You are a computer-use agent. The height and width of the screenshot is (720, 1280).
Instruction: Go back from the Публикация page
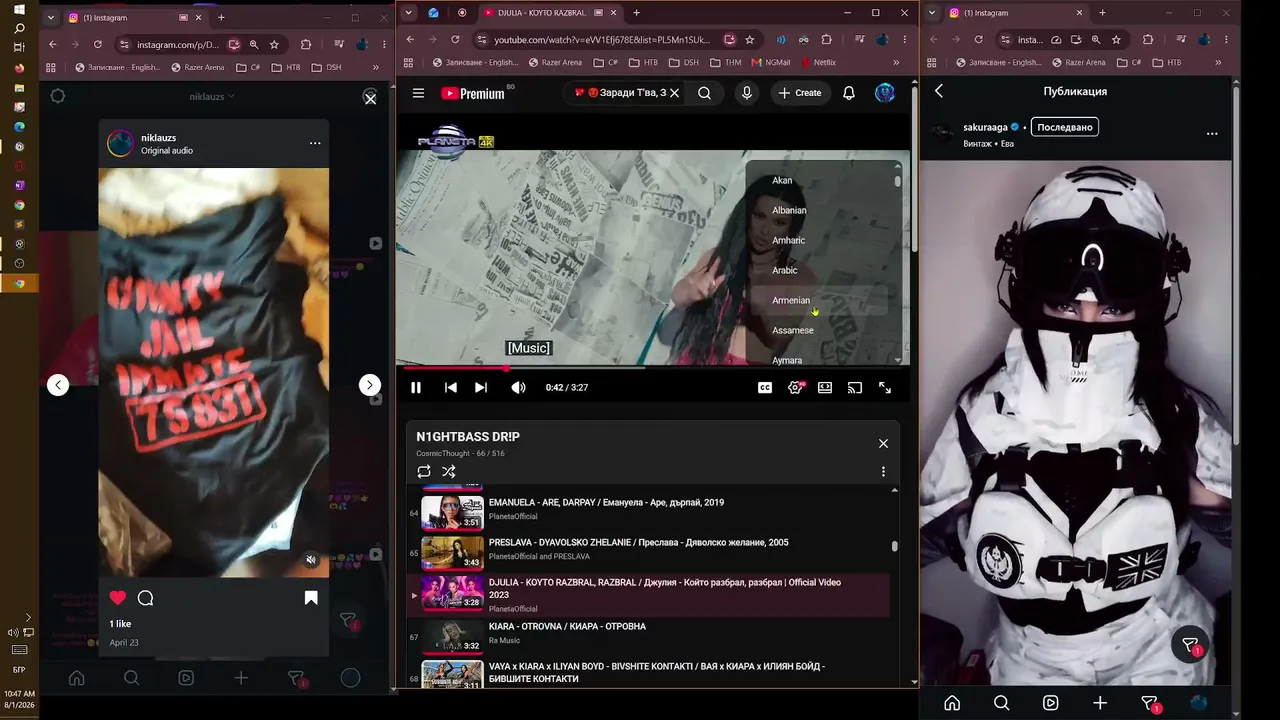(x=939, y=91)
